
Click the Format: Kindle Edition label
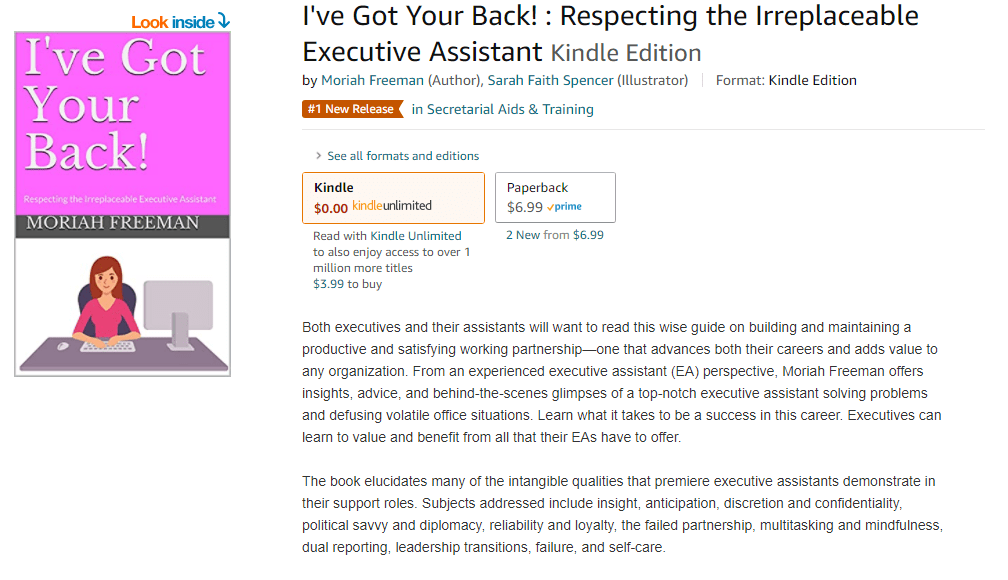tap(786, 80)
